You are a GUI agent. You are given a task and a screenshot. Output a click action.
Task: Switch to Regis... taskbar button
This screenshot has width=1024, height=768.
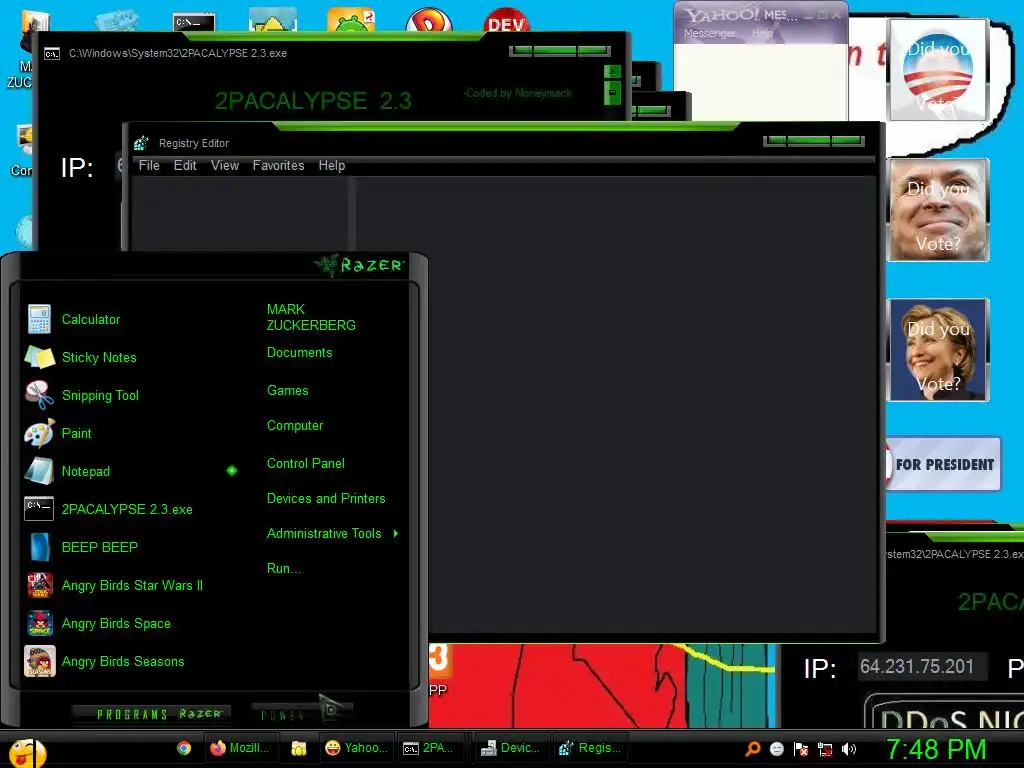coord(590,748)
